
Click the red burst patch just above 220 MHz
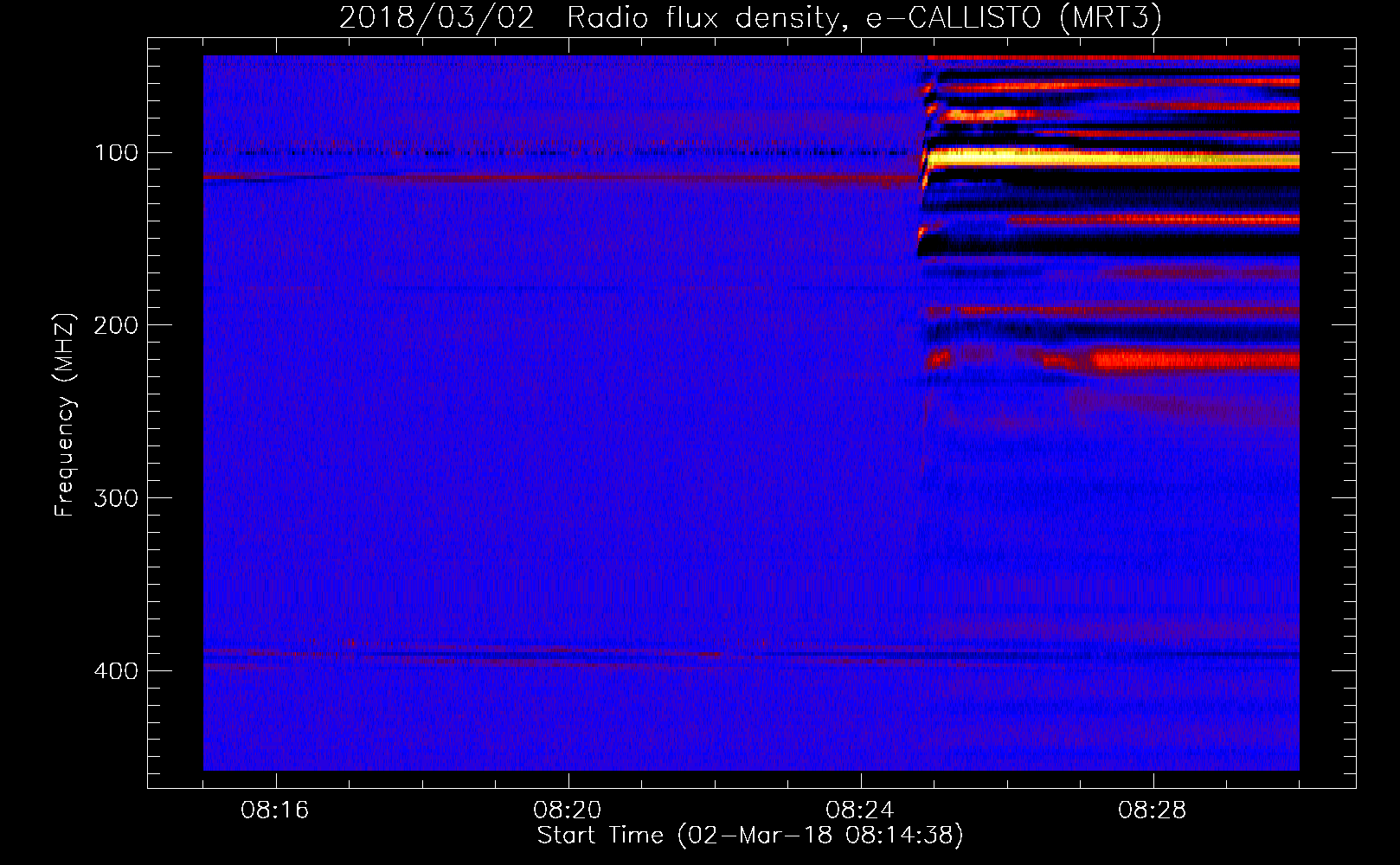point(1194,360)
